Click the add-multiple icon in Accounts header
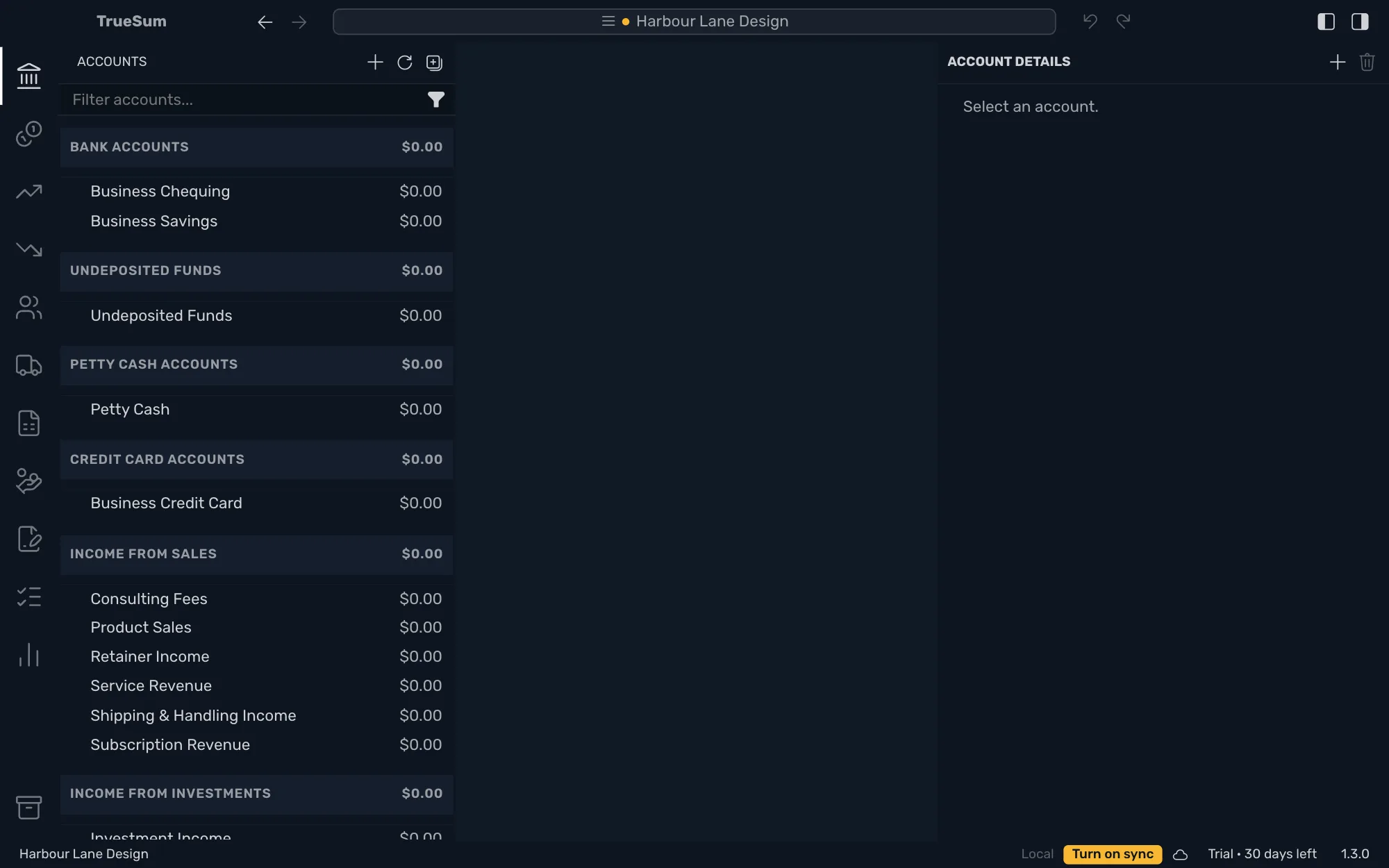 [x=434, y=62]
